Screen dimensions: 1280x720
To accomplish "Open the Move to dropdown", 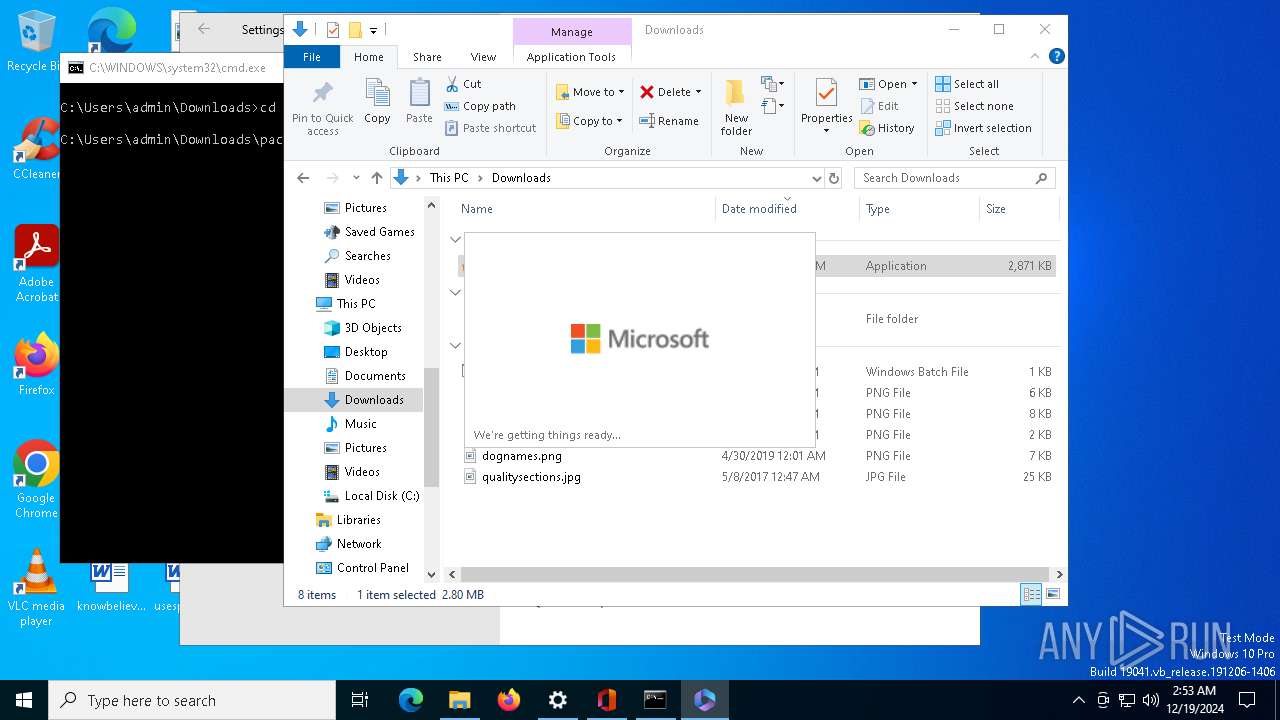I will [x=591, y=91].
